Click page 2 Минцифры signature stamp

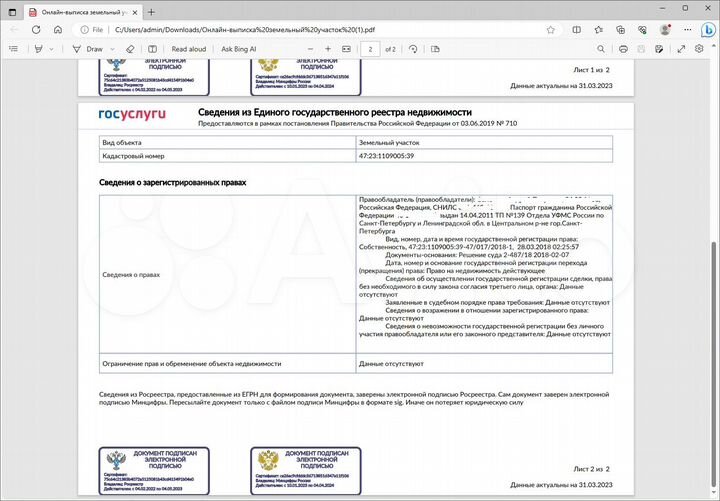pos(306,471)
